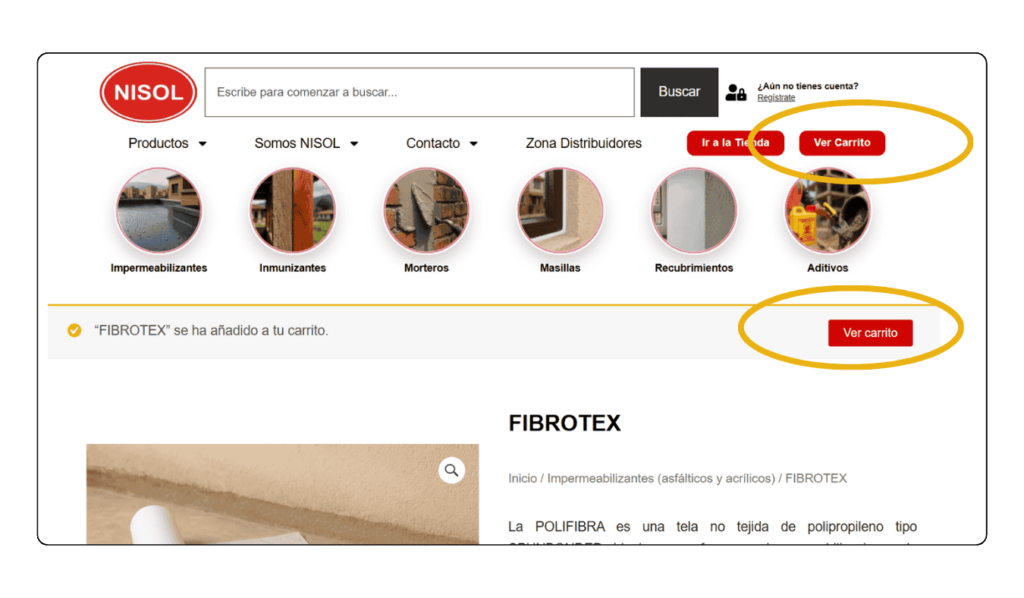
Task: Open Zona Distribuidores menu item
Action: tap(584, 143)
